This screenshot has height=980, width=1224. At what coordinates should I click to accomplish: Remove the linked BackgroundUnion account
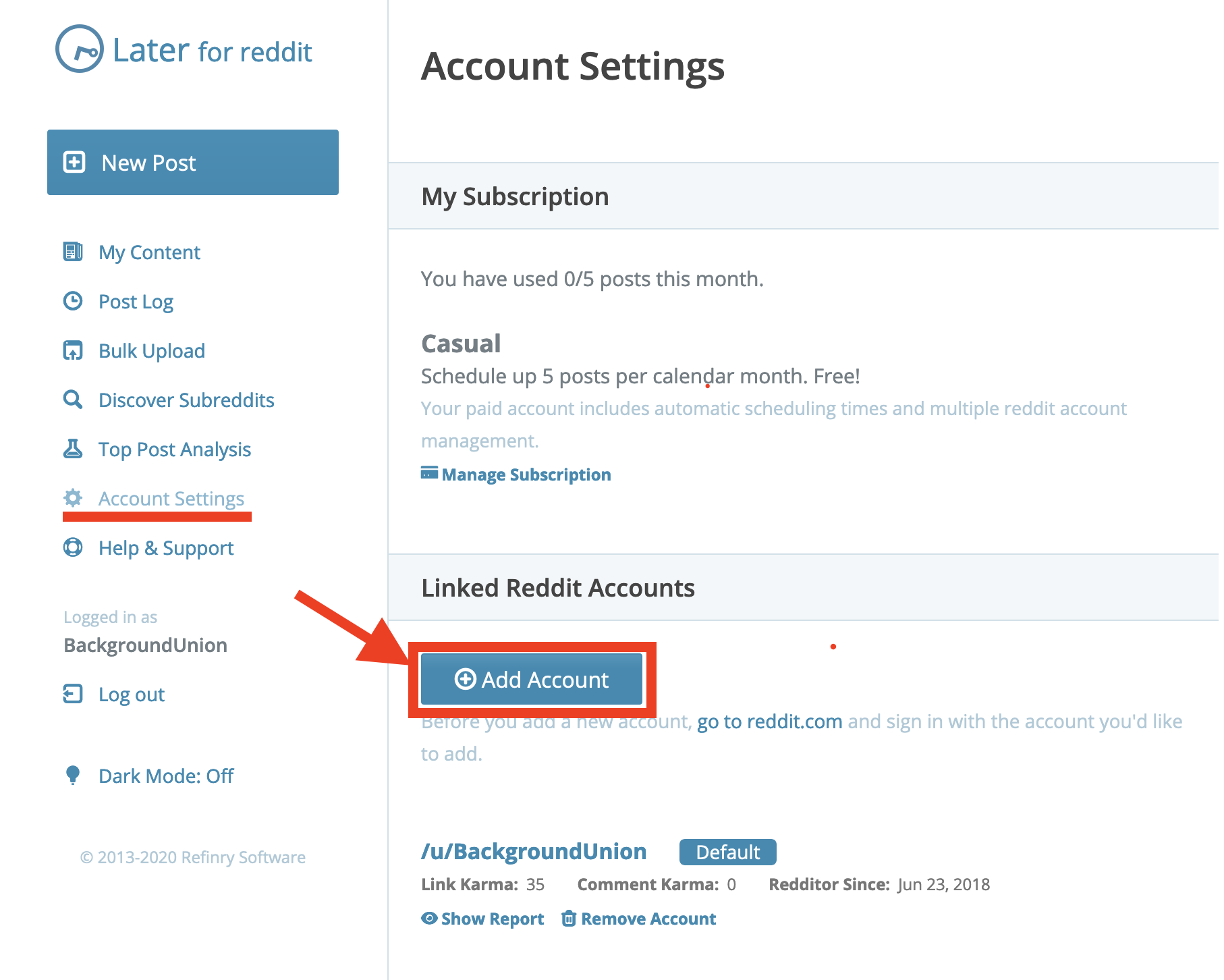[x=648, y=919]
